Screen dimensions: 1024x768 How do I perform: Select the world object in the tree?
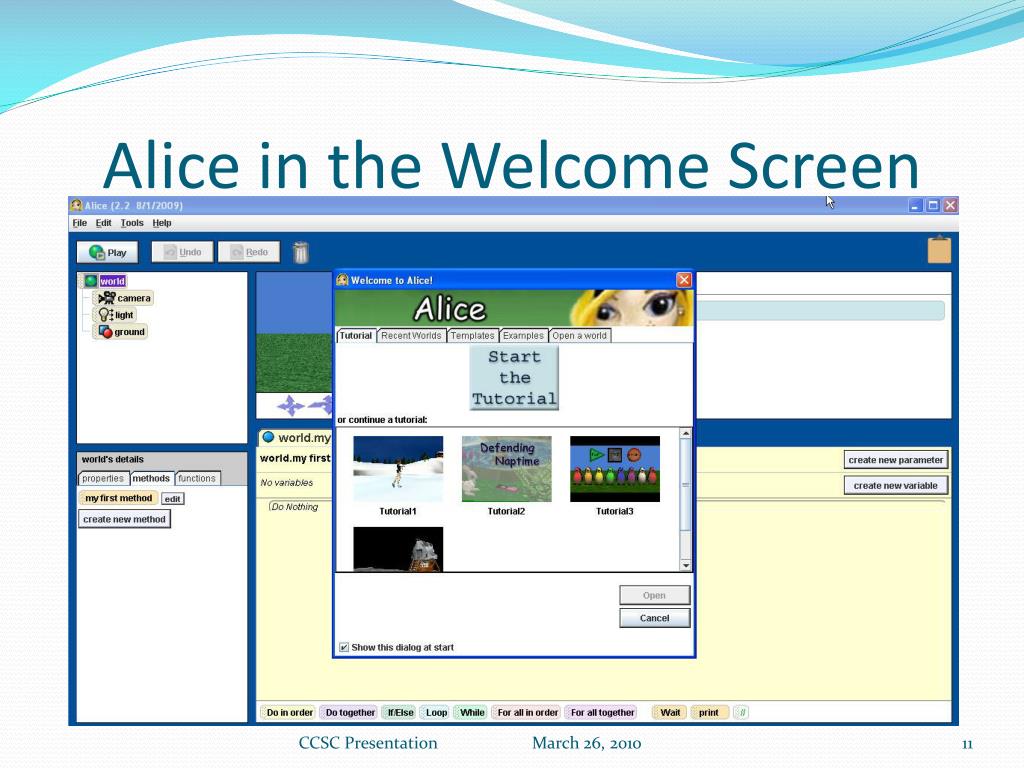(112, 281)
